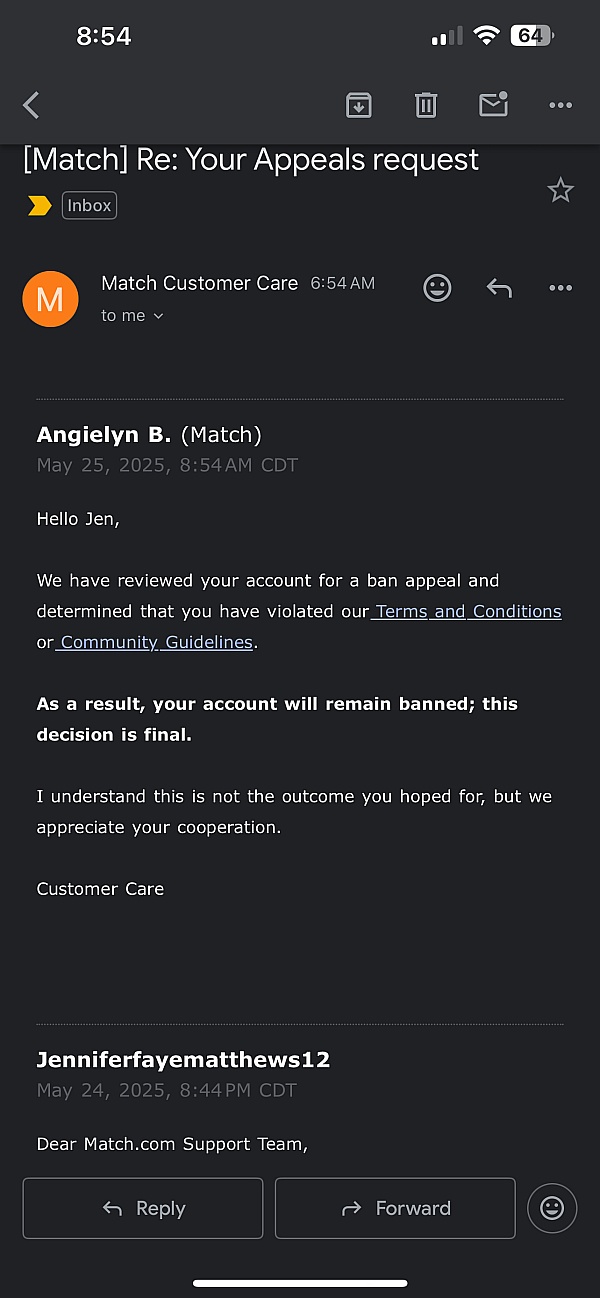Add an emoji reaction next to the sender

coord(437,288)
